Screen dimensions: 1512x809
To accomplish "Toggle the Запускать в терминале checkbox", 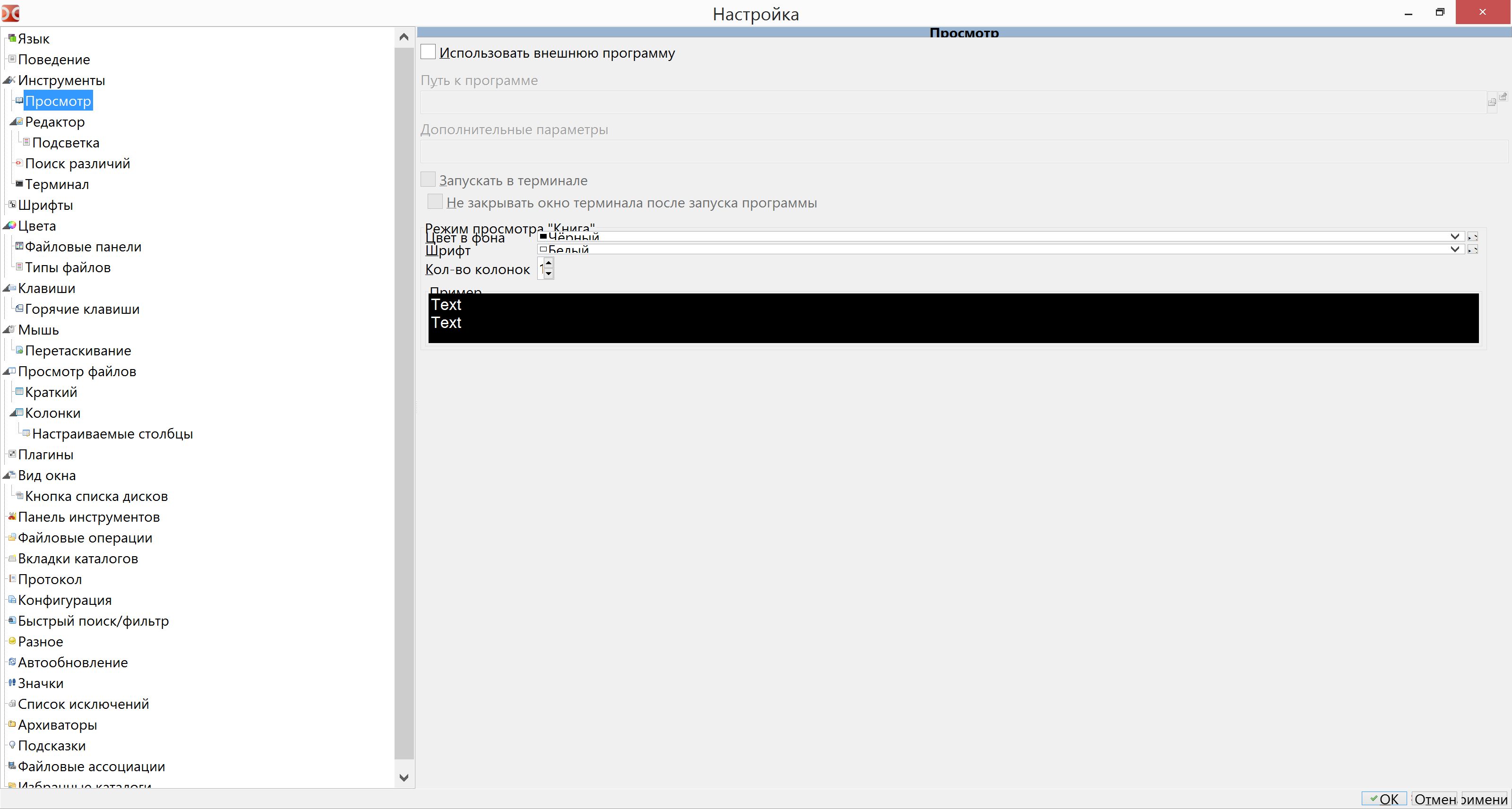I will tap(429, 180).
